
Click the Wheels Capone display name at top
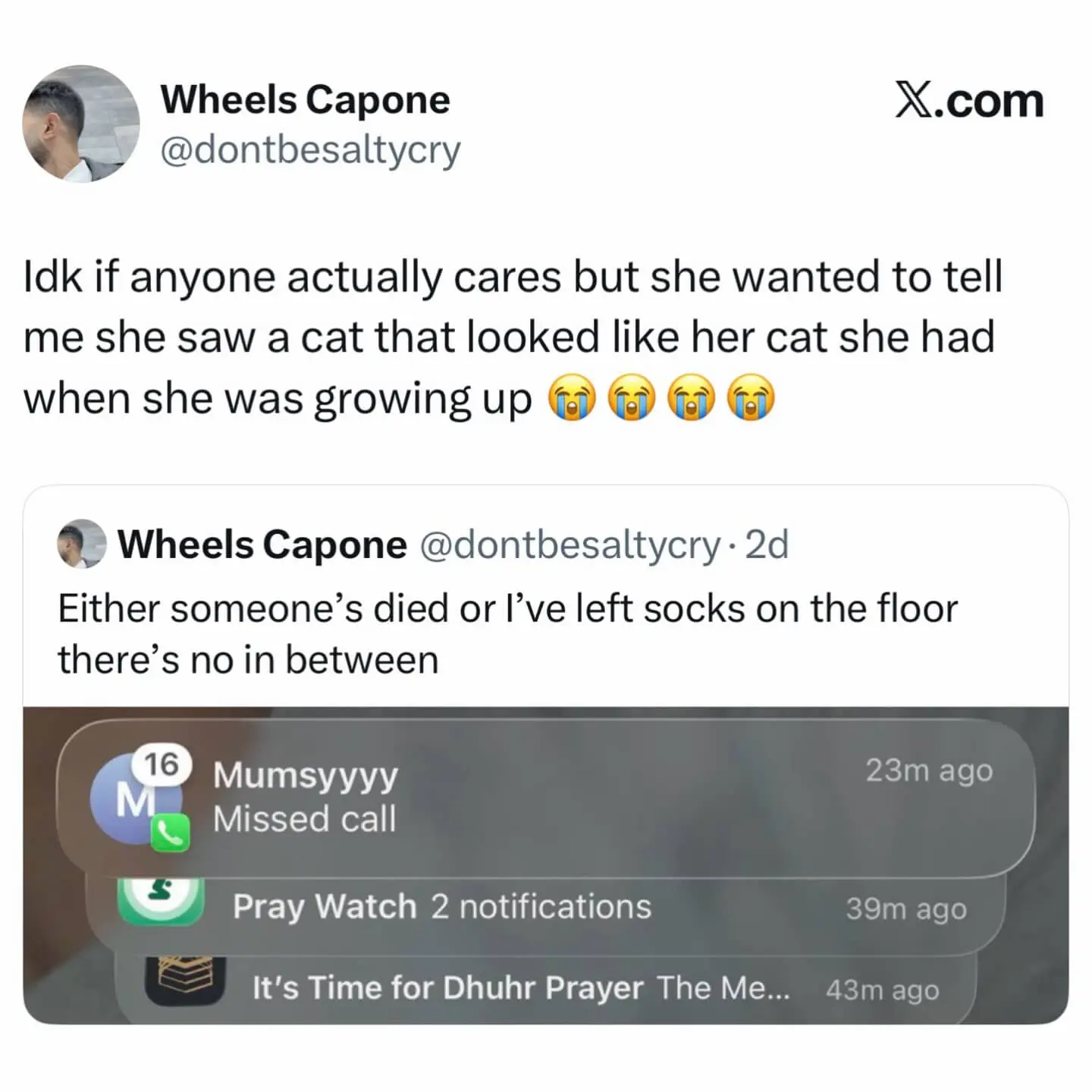tap(306, 99)
